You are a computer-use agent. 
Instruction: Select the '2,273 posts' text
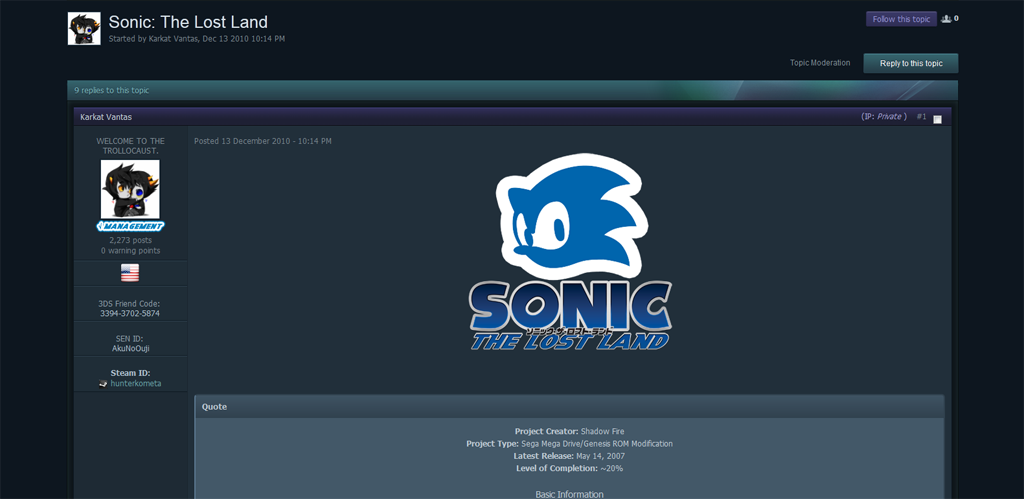click(x=131, y=240)
